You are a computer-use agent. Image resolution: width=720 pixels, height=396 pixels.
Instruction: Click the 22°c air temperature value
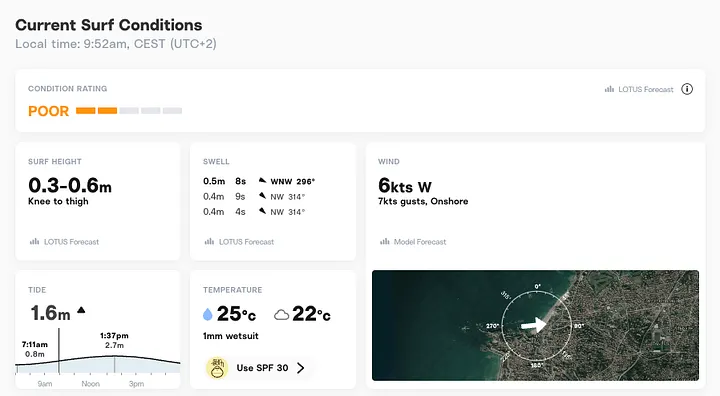(311, 314)
